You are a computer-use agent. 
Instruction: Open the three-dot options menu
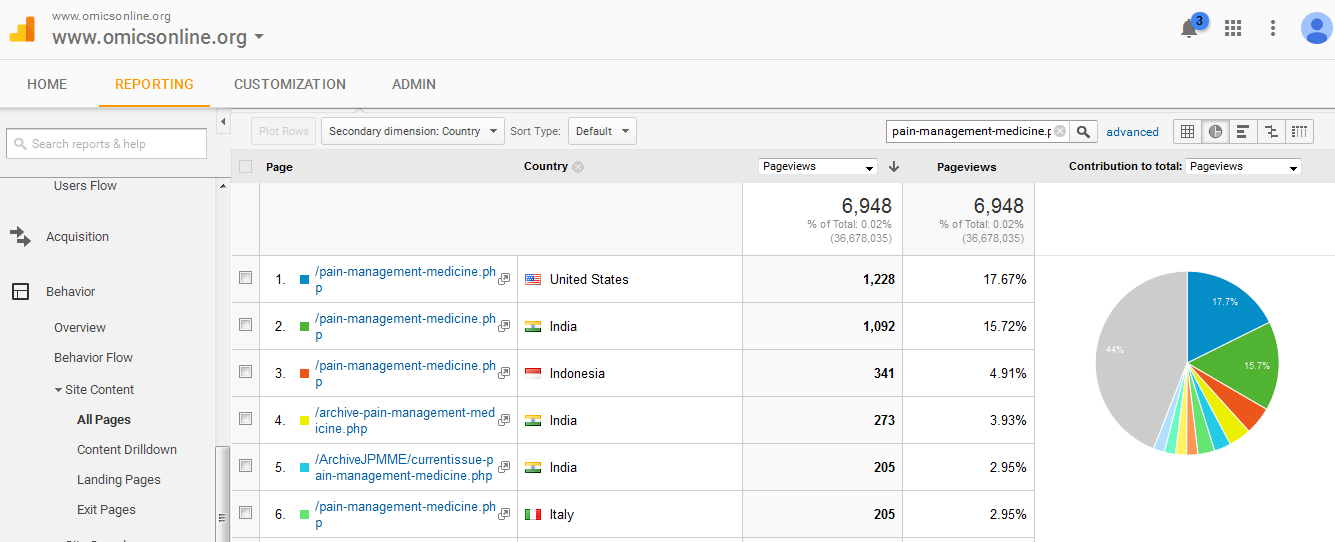(1273, 28)
